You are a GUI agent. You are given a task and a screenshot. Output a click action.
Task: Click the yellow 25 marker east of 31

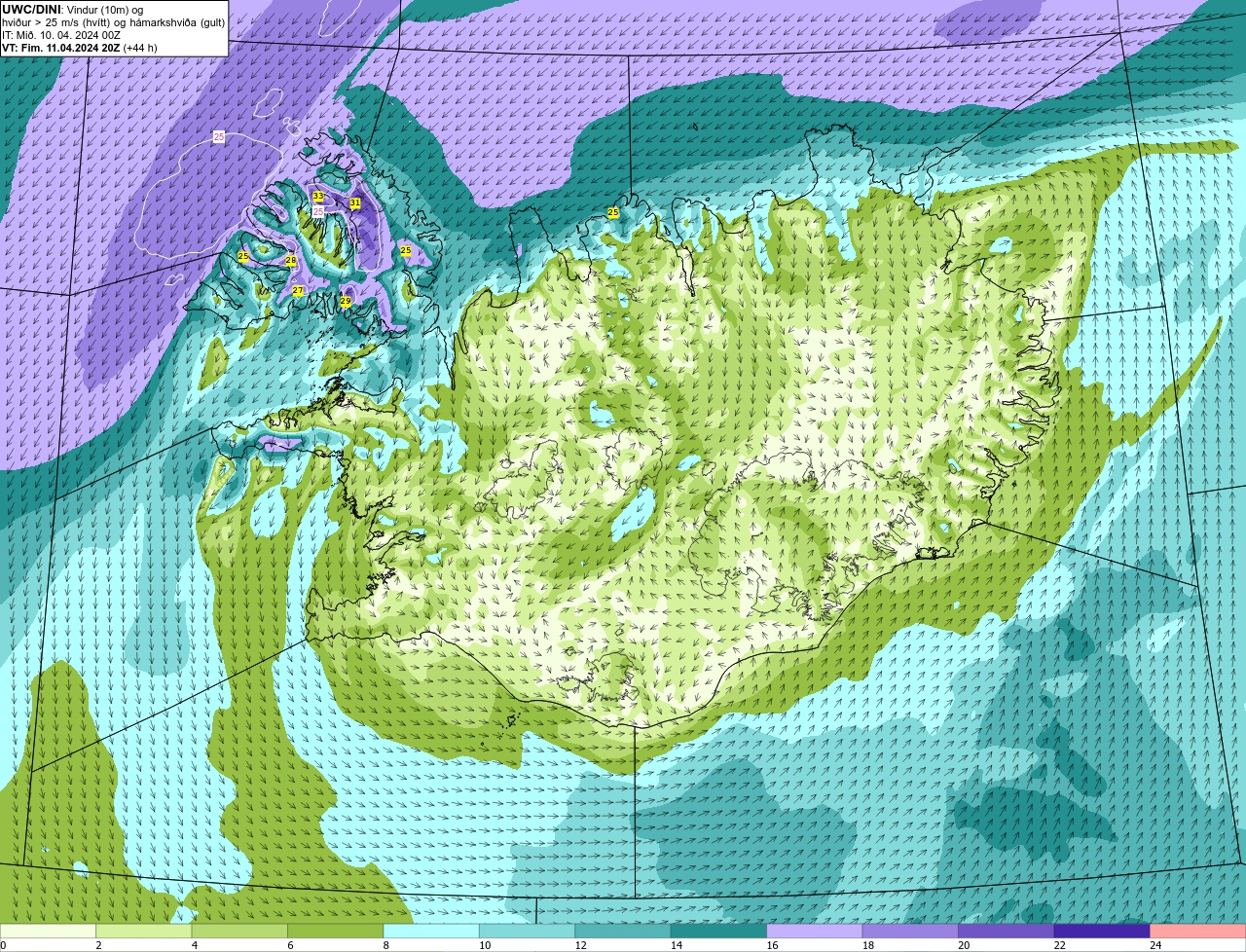[406, 251]
